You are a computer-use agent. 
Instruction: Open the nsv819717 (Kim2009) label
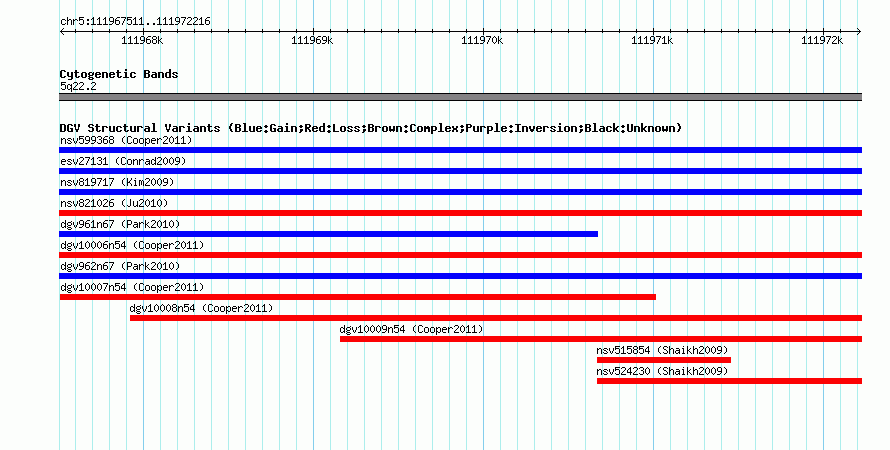point(117,182)
